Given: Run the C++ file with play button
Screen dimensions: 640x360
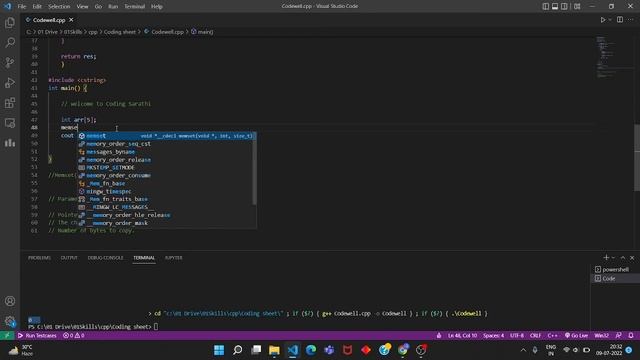Looking at the screenshot, I should tap(602, 20).
